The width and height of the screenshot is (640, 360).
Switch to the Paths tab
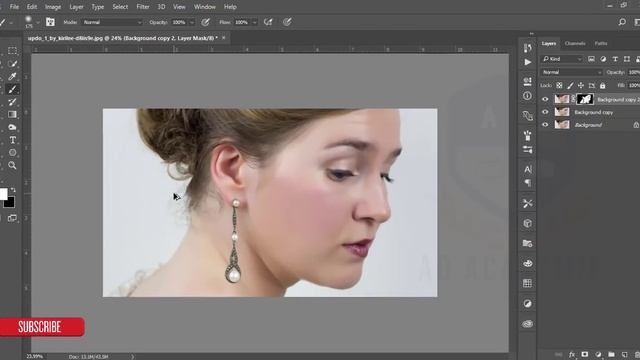click(601, 43)
